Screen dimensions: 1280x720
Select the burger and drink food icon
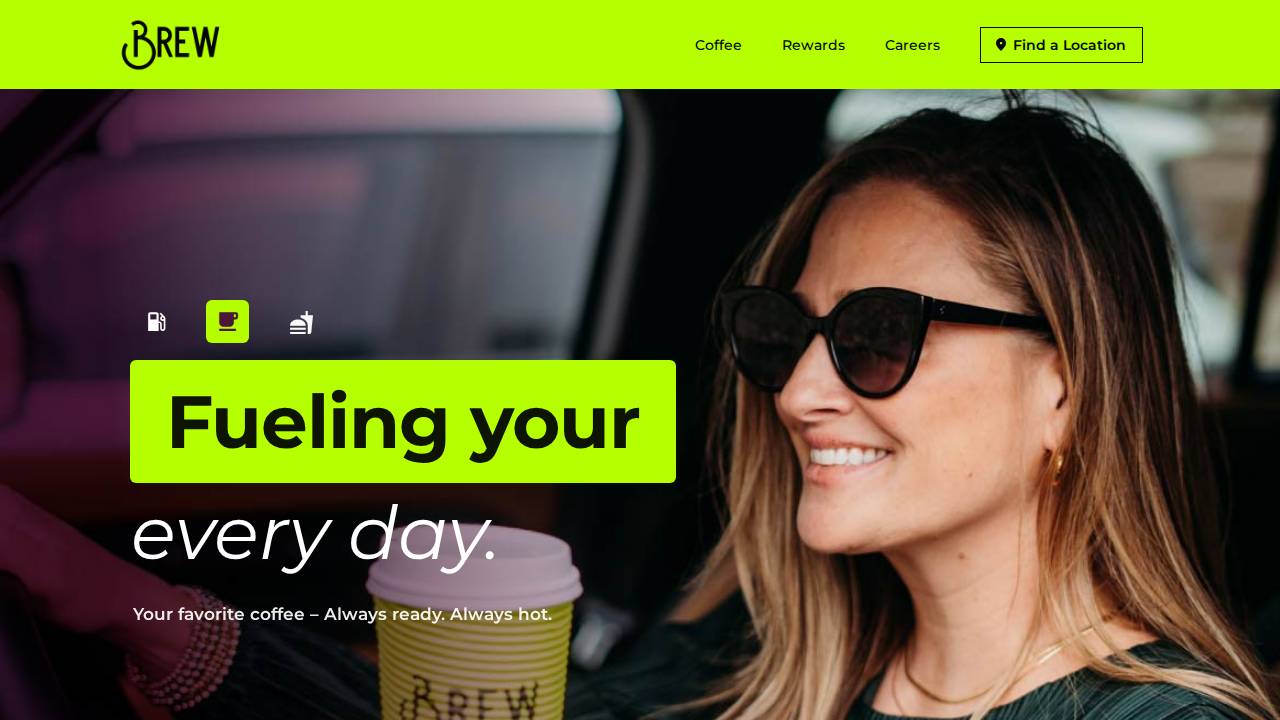(x=301, y=322)
